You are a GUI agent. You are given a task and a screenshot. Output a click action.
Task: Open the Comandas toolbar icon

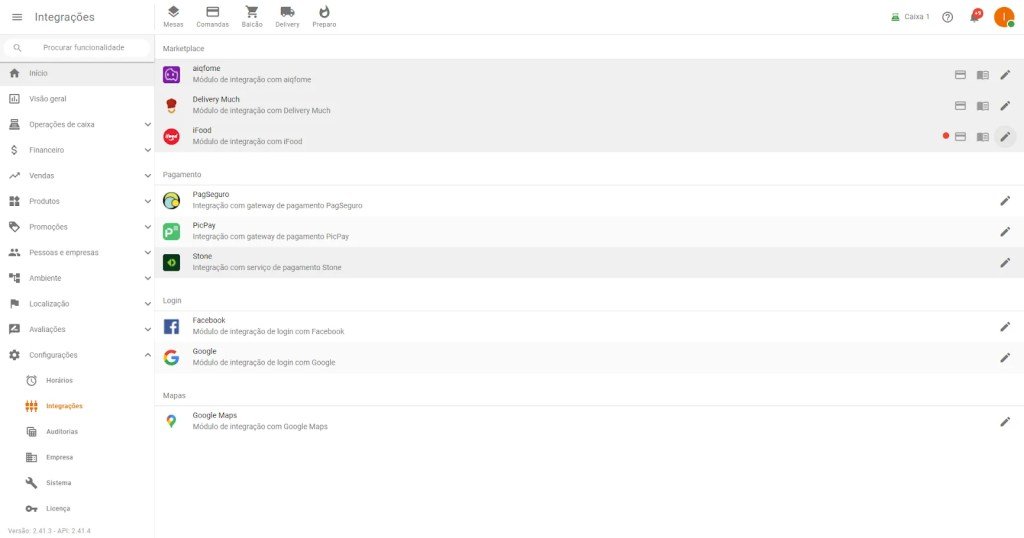point(212,17)
